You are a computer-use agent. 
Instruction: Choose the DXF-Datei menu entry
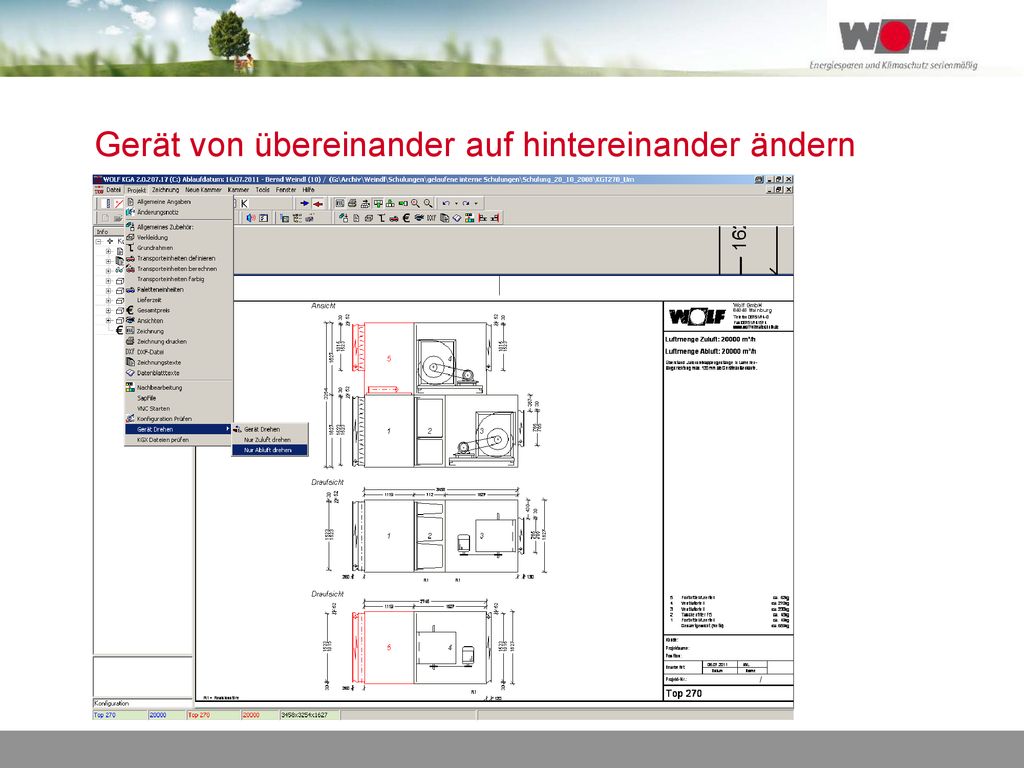pyautogui.click(x=178, y=352)
